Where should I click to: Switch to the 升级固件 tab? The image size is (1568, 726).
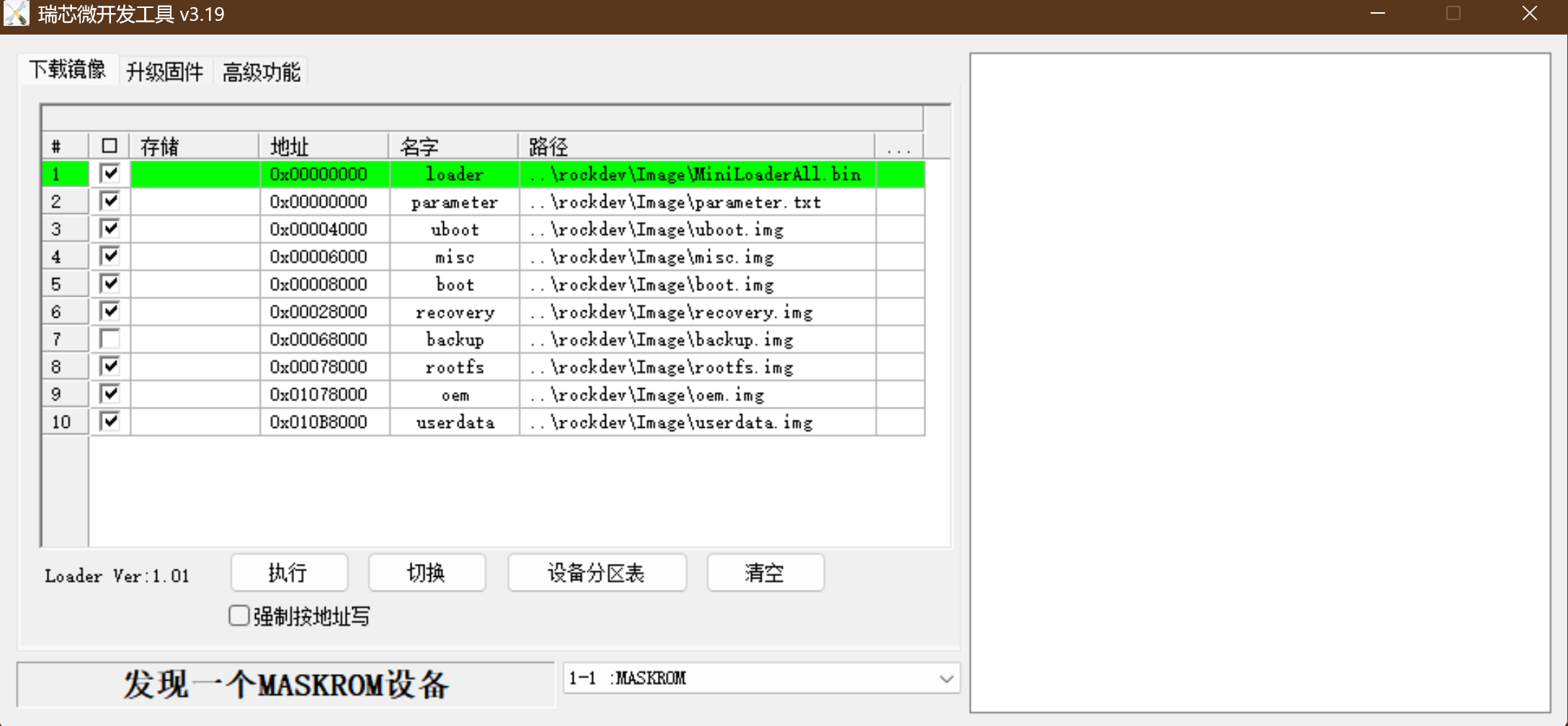point(164,71)
